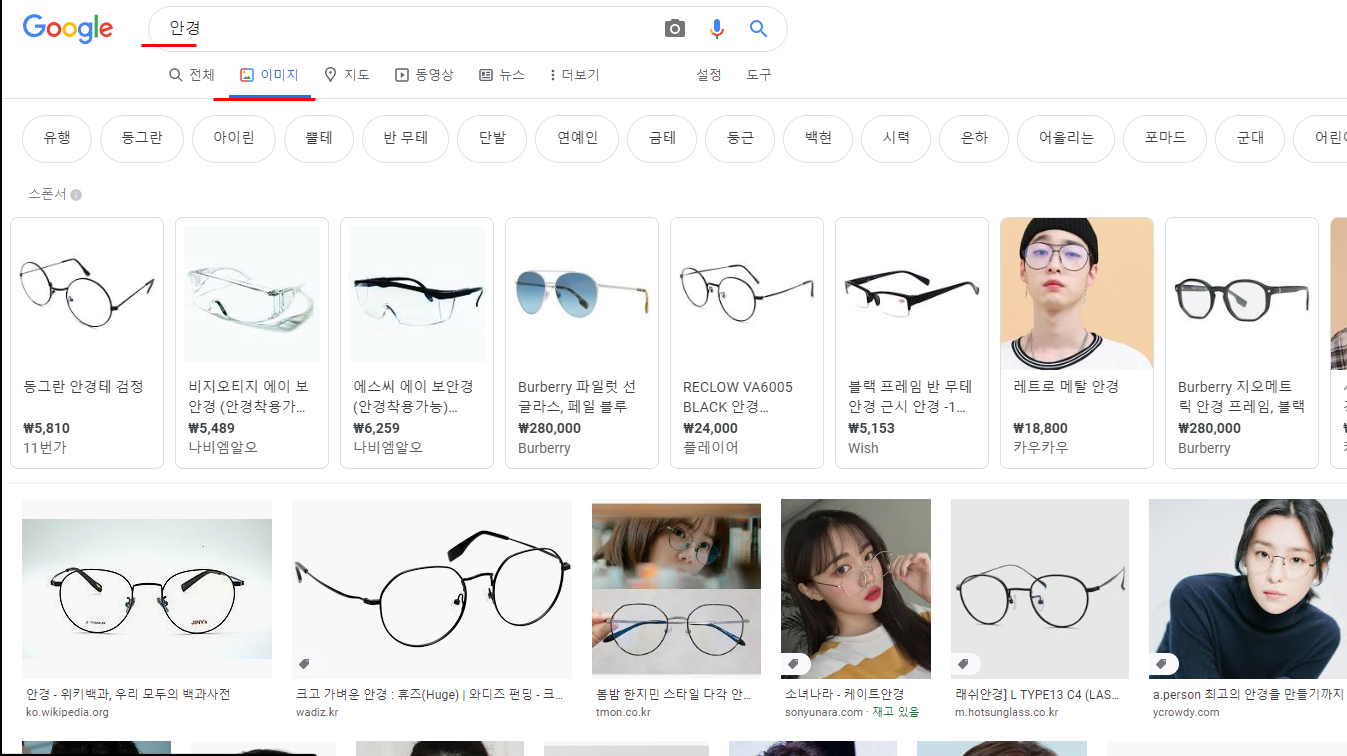The image size is (1347, 756).
Task: Choose the 은하 filter chip
Action: [974, 139]
